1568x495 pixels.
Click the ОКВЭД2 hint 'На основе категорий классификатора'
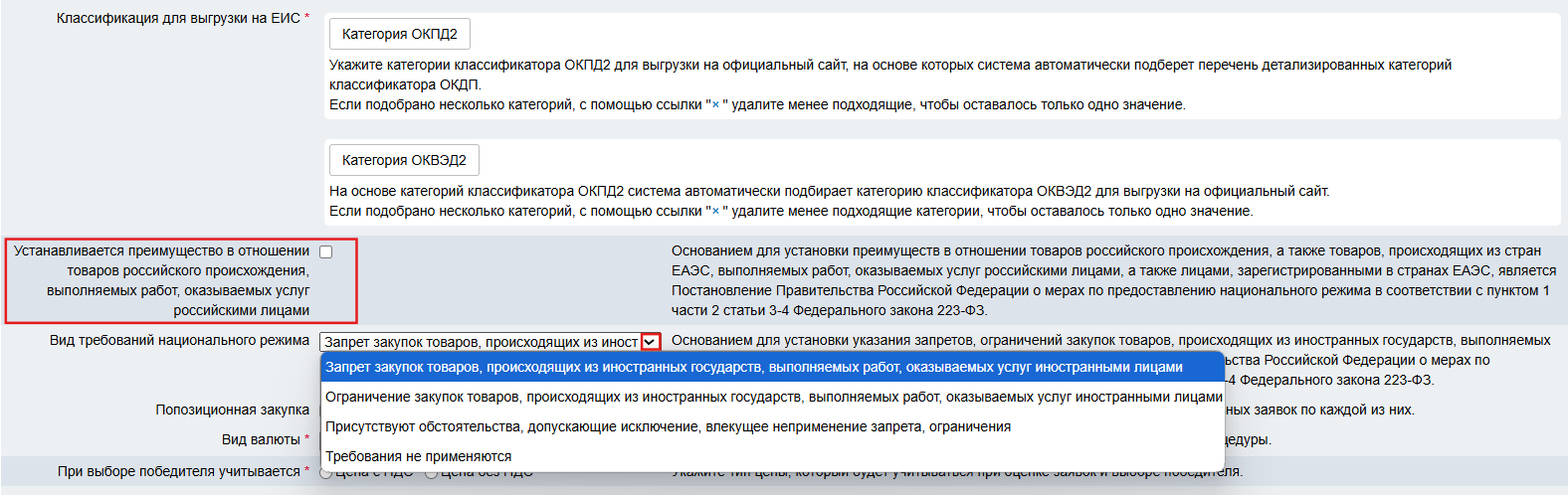829,191
